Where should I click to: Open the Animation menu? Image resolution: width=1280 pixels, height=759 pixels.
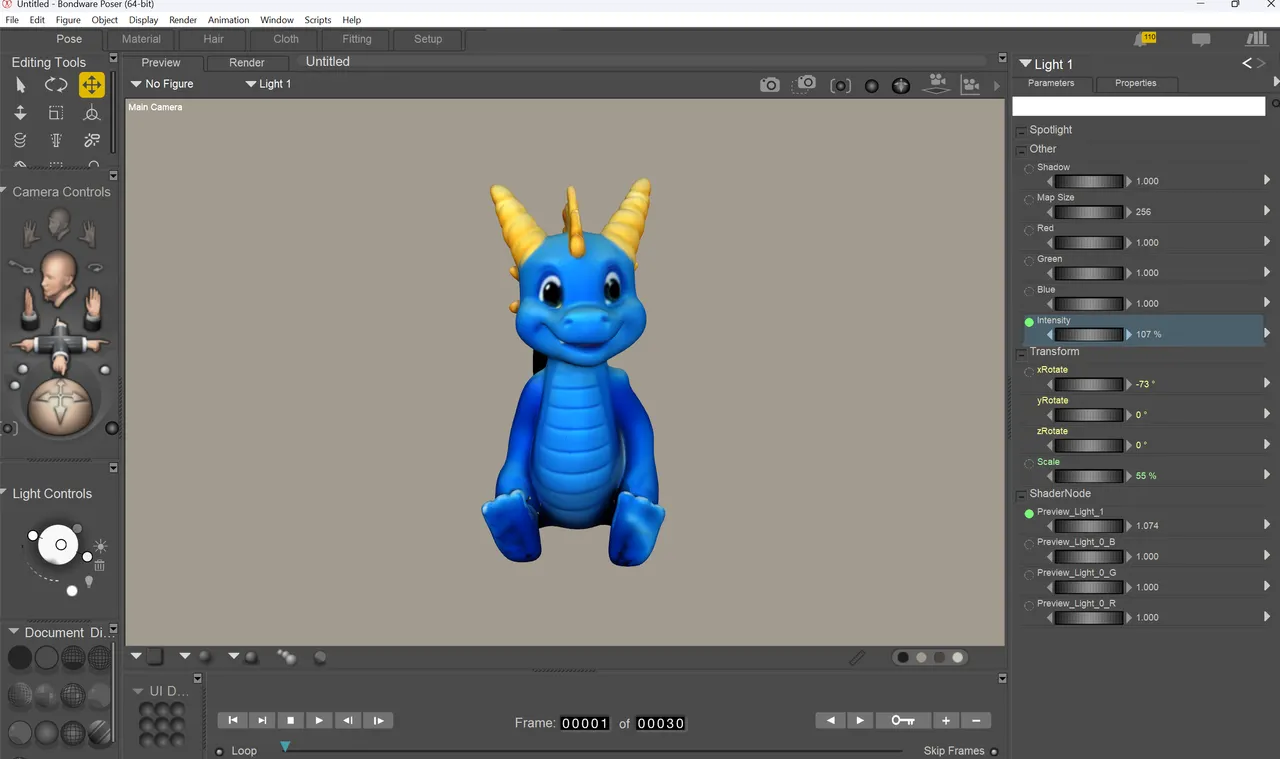pyautogui.click(x=228, y=20)
